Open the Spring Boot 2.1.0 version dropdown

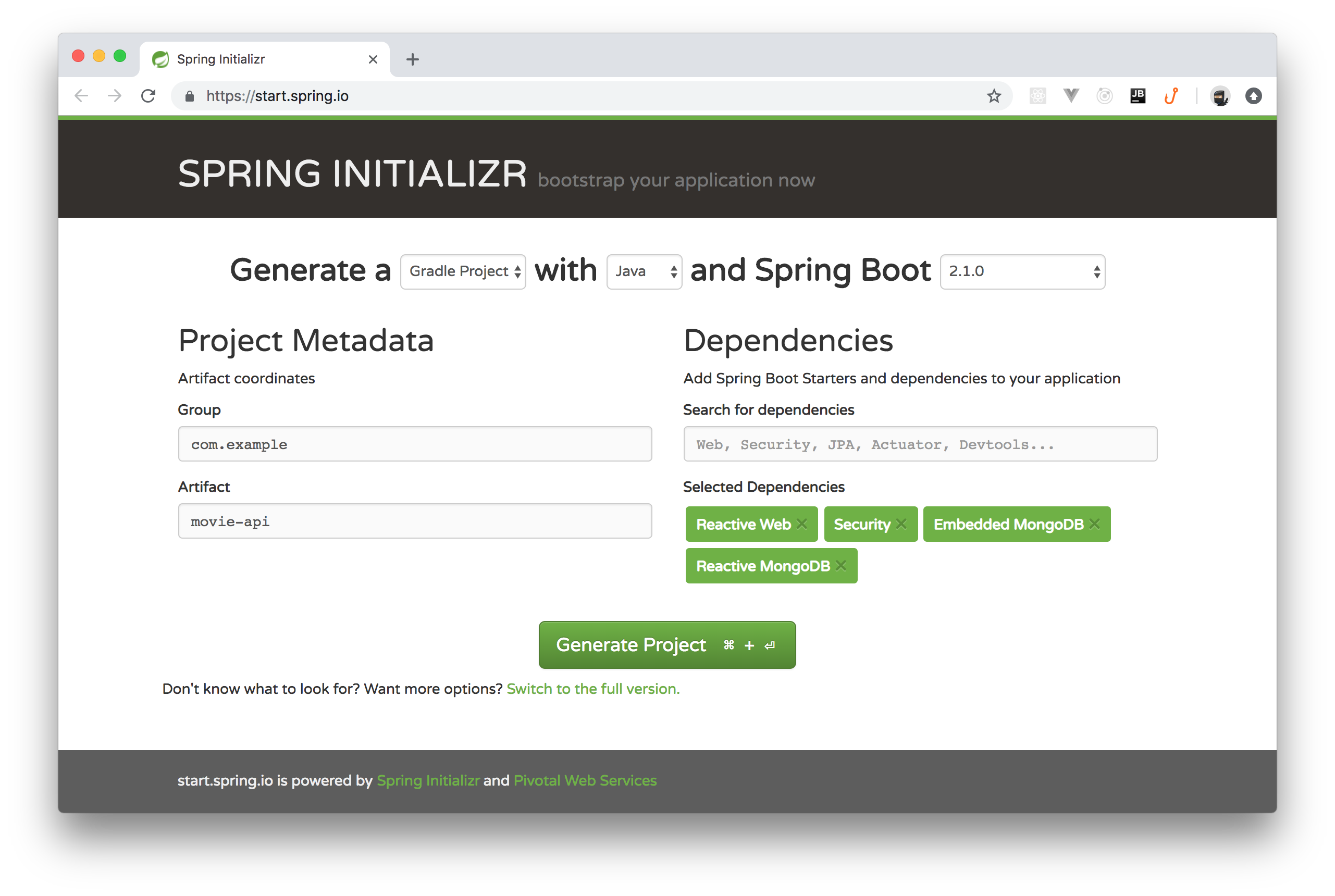pyautogui.click(x=1022, y=271)
